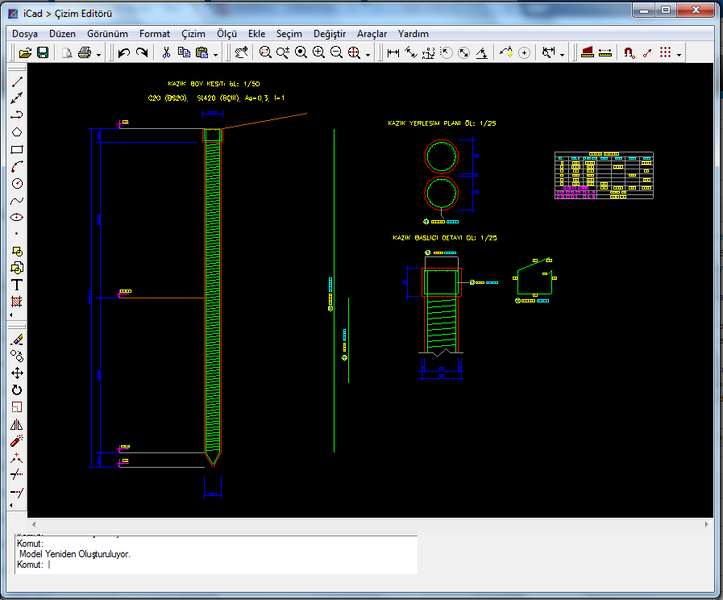Select the rotate tool
The width and height of the screenshot is (723, 600).
pyautogui.click(x=17, y=390)
